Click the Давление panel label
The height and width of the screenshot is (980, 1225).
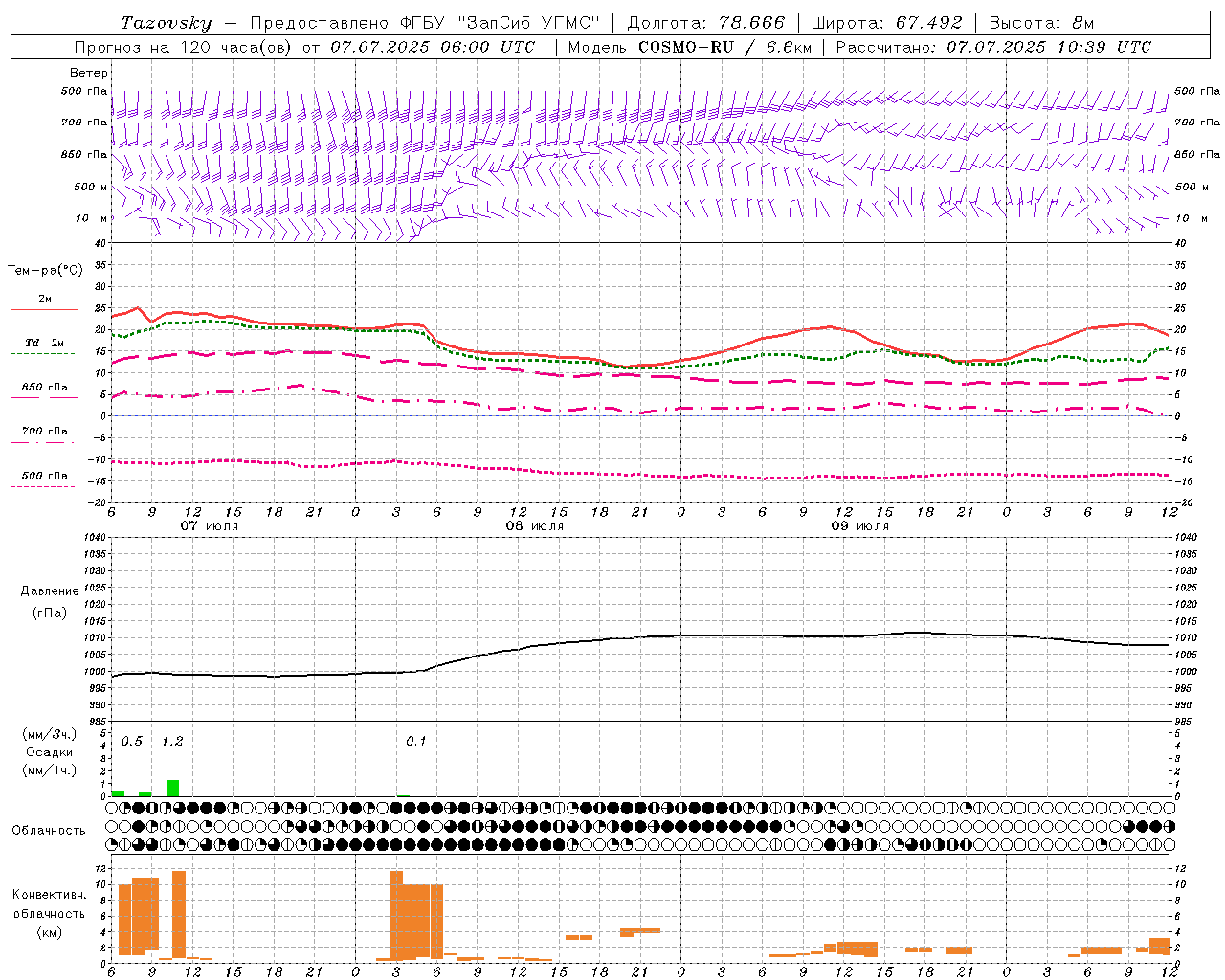pos(50,591)
